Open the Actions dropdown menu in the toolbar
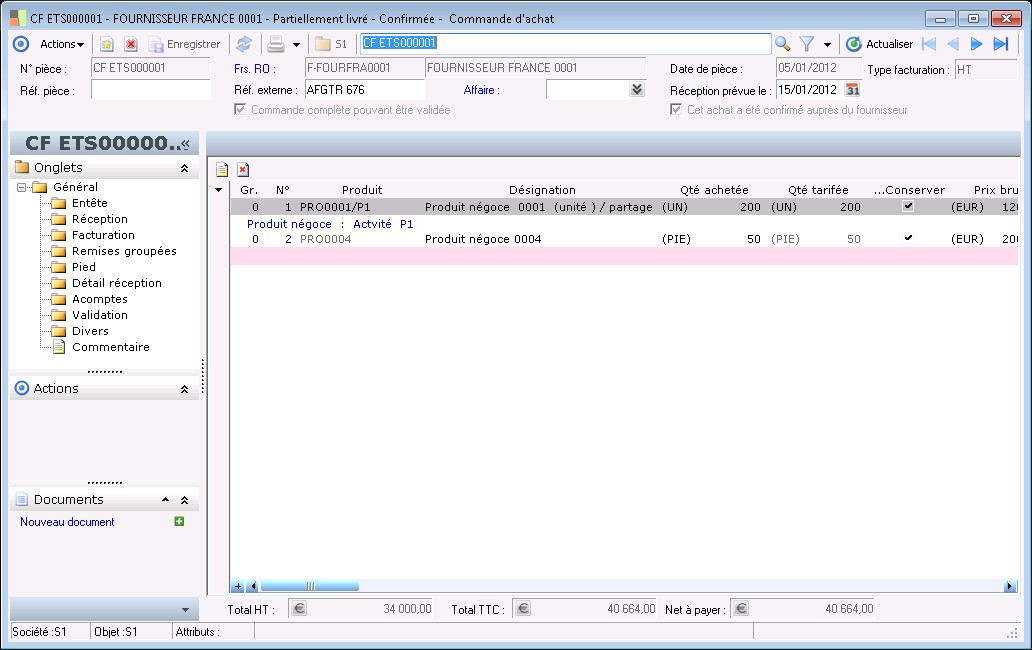The width and height of the screenshot is (1032, 650). (x=62, y=44)
